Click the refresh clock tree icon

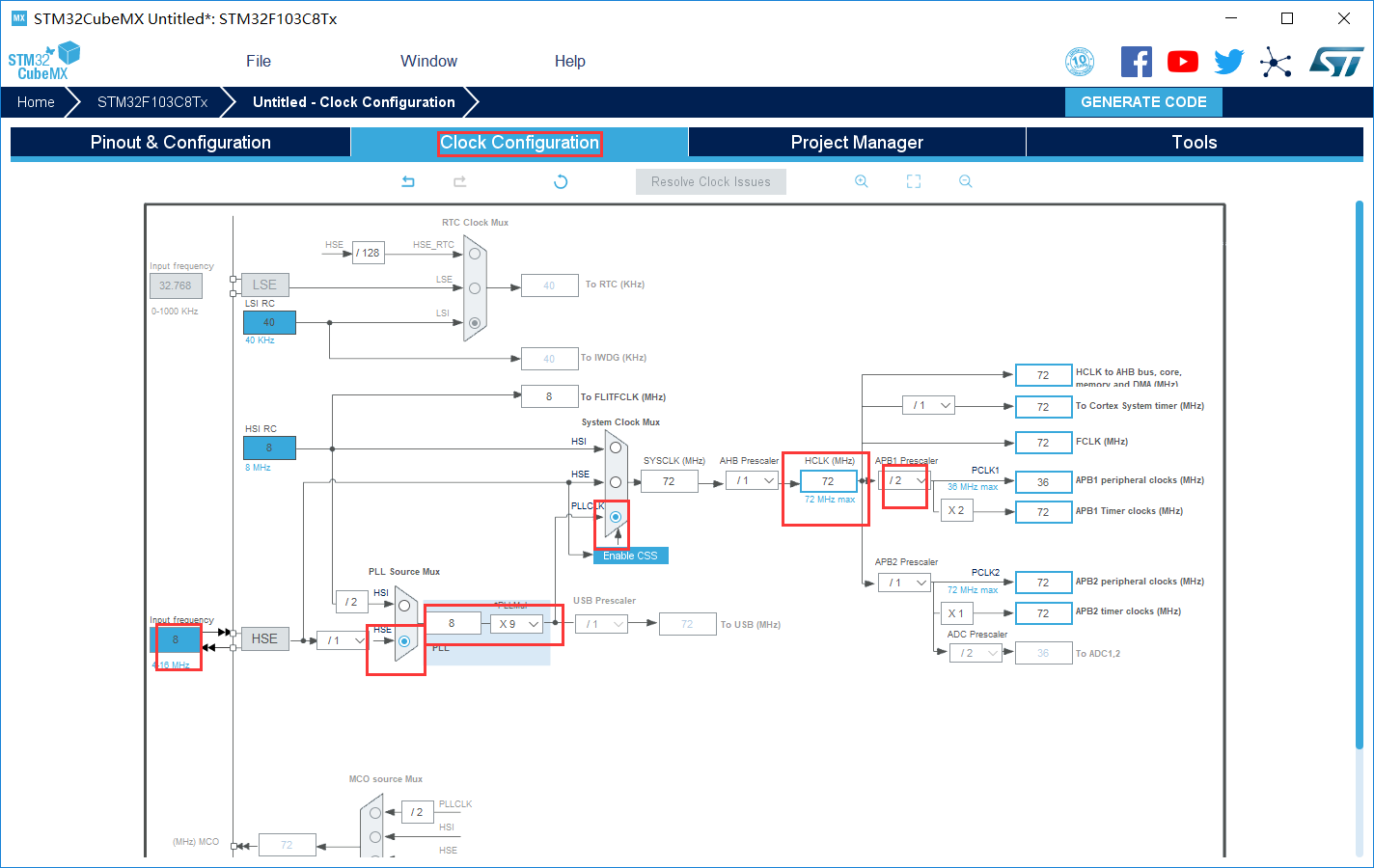point(561,181)
